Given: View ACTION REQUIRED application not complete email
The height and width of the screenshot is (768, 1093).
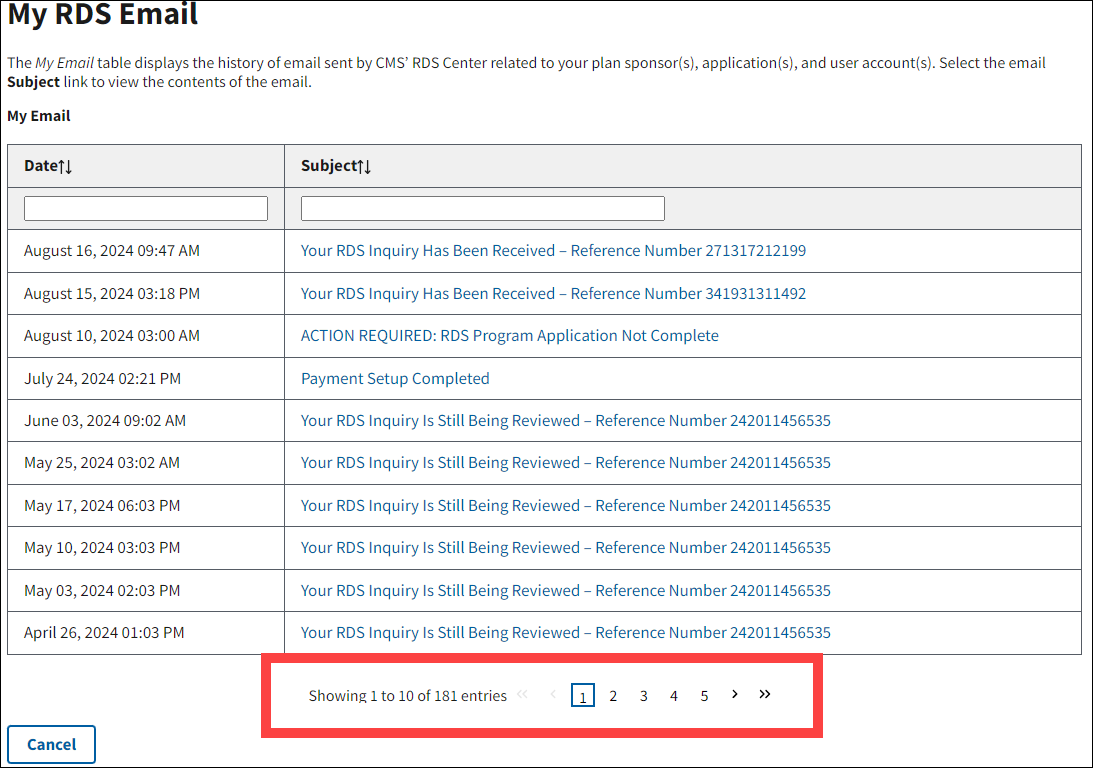Looking at the screenshot, I should [x=509, y=336].
